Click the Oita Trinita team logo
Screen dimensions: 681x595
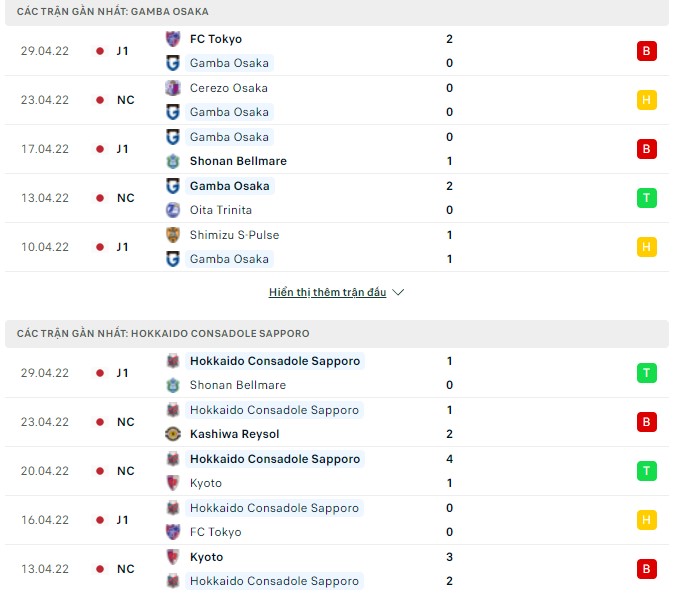pyautogui.click(x=173, y=210)
